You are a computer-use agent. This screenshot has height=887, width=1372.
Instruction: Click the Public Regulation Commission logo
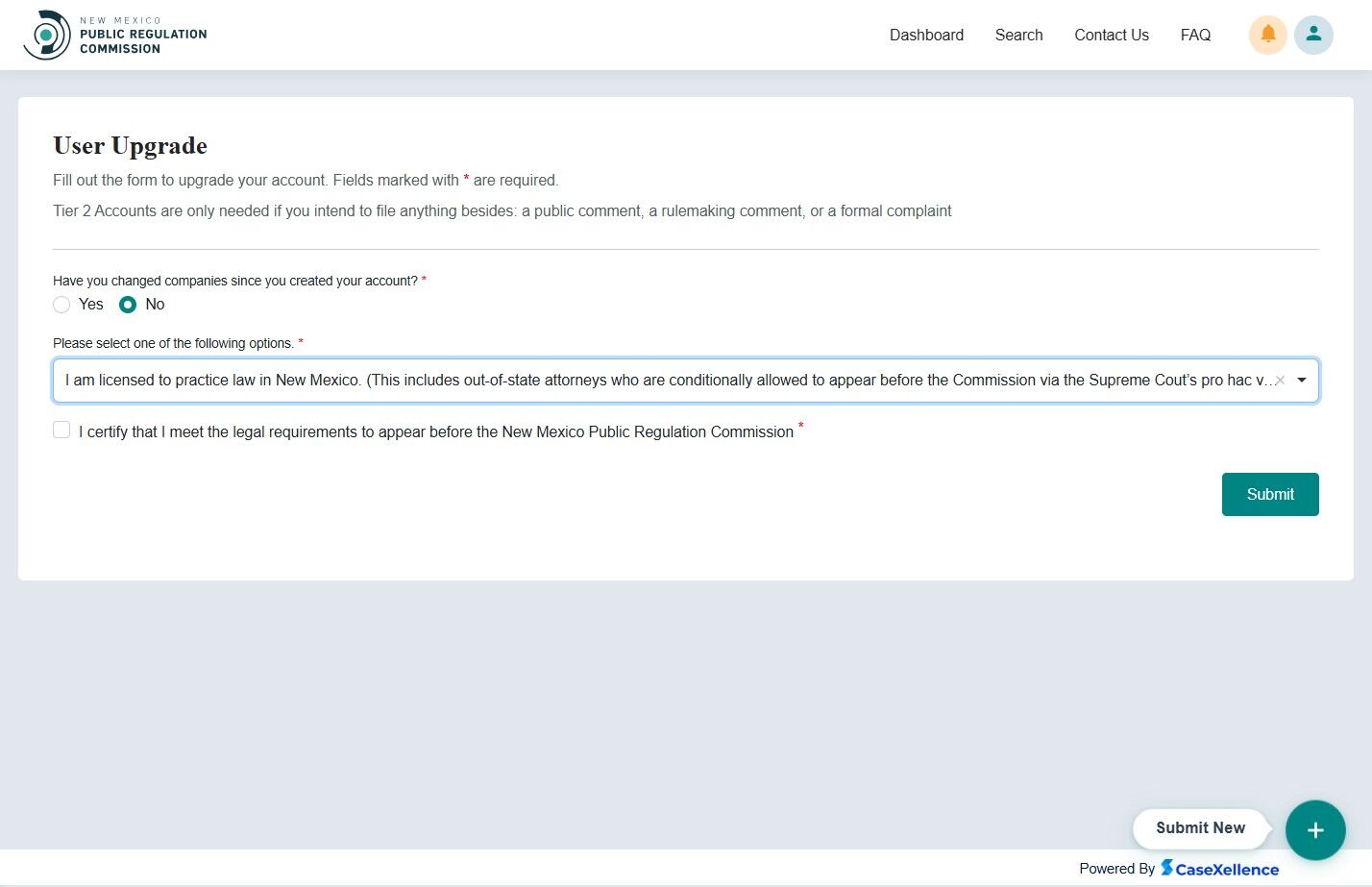[114, 35]
